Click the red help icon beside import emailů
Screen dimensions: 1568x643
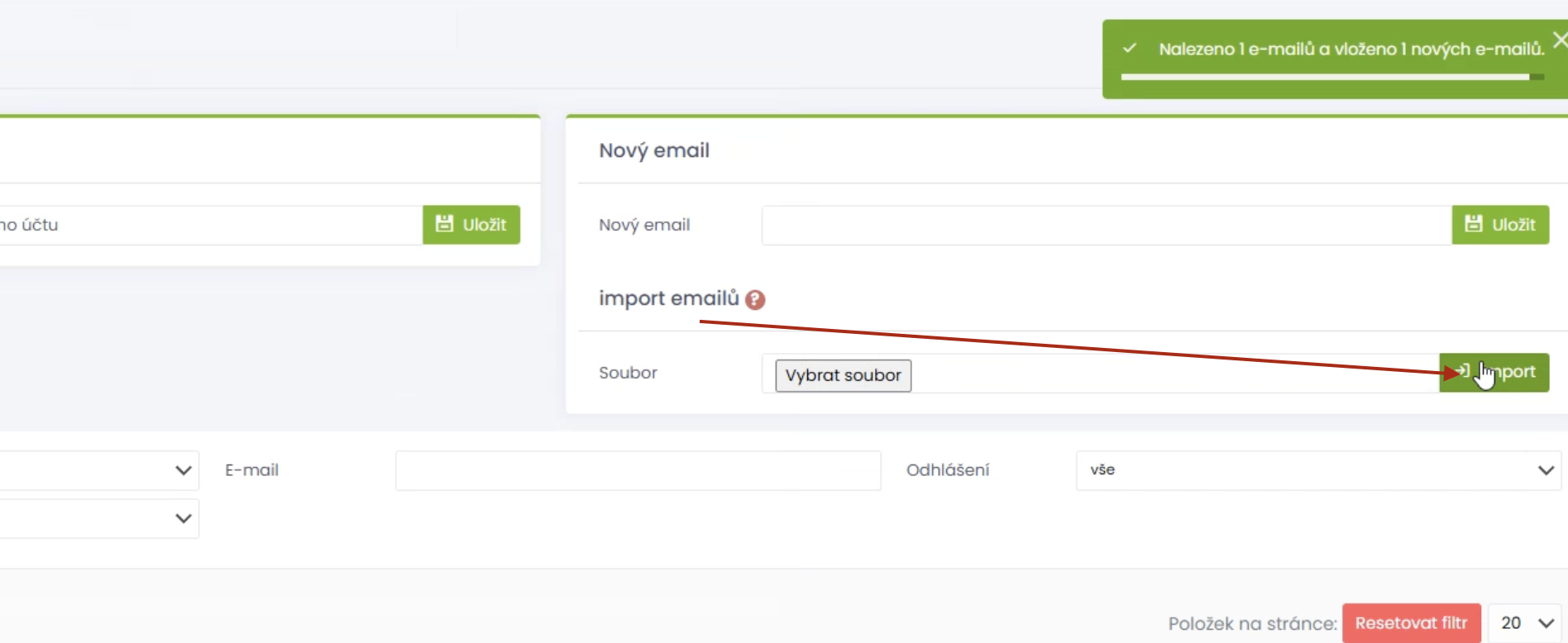(x=754, y=299)
